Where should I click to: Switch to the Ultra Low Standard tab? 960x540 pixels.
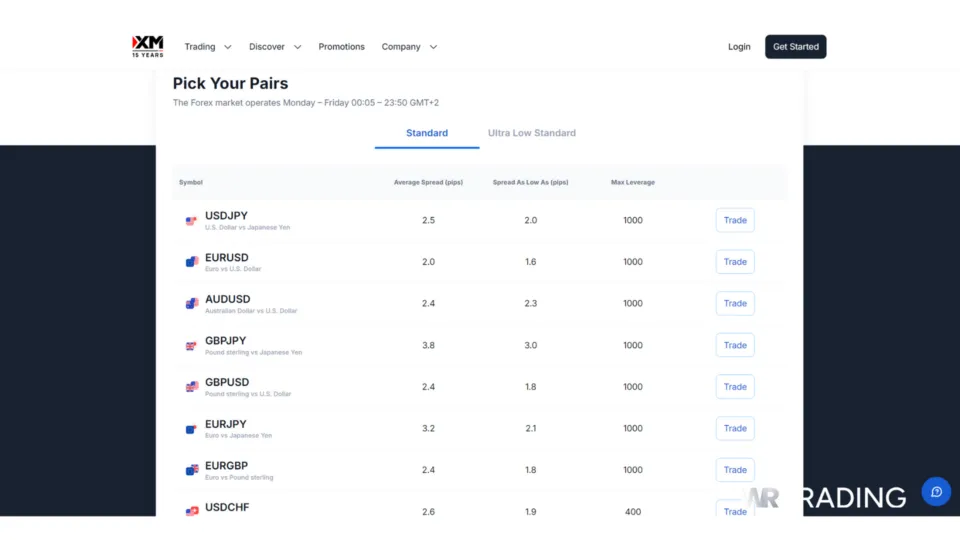[x=531, y=133]
